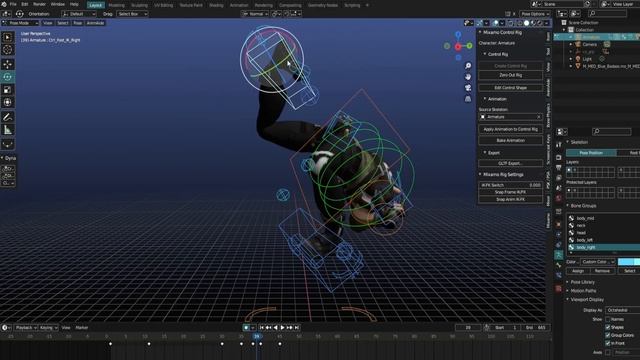Jump to the next keyframe

point(289,327)
